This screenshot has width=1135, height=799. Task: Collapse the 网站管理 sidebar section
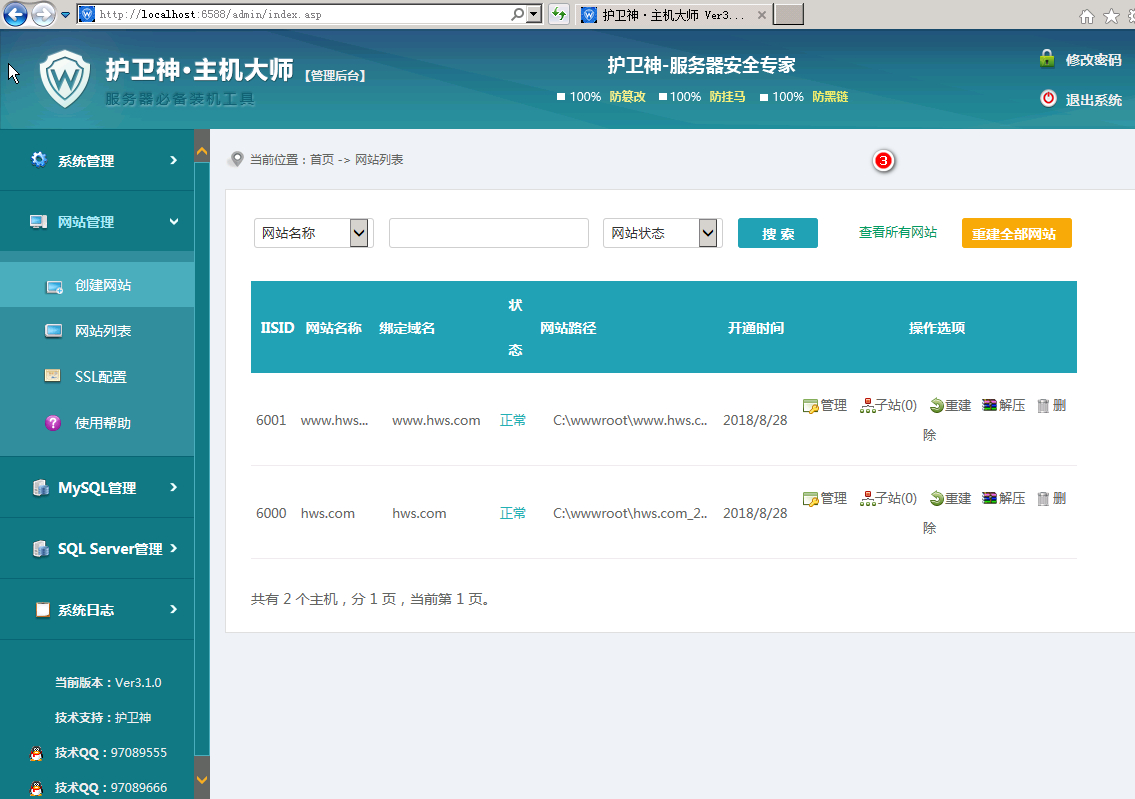pos(97,222)
